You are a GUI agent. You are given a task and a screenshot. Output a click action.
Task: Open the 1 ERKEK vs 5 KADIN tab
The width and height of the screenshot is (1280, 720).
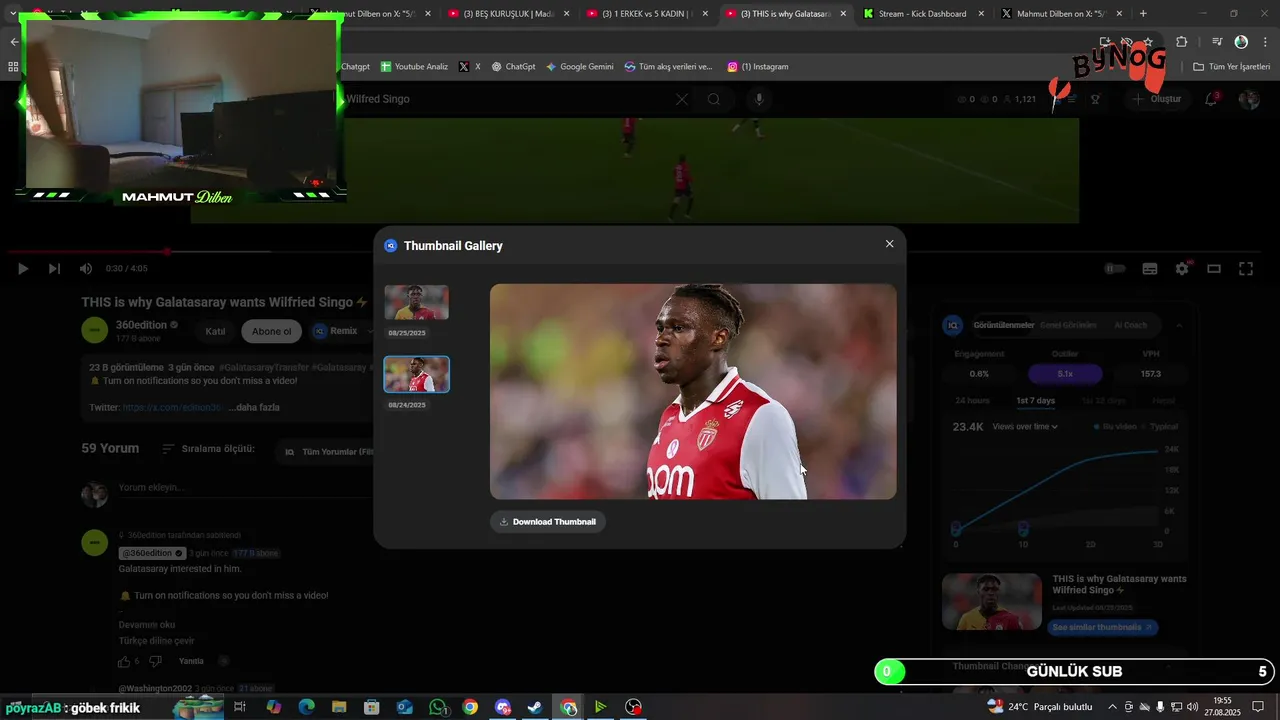point(647,14)
